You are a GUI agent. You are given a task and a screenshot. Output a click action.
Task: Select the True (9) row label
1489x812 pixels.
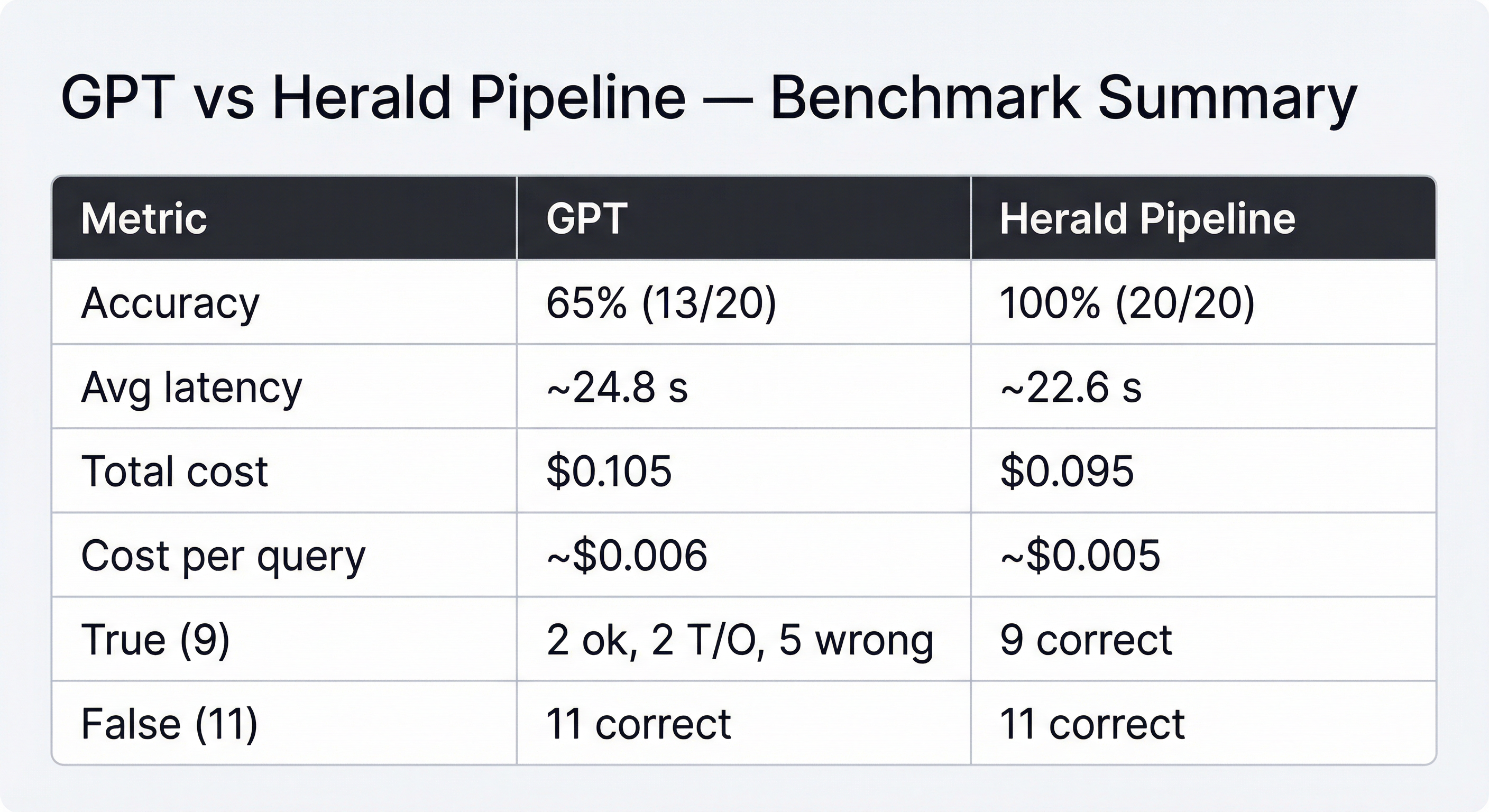(x=155, y=640)
